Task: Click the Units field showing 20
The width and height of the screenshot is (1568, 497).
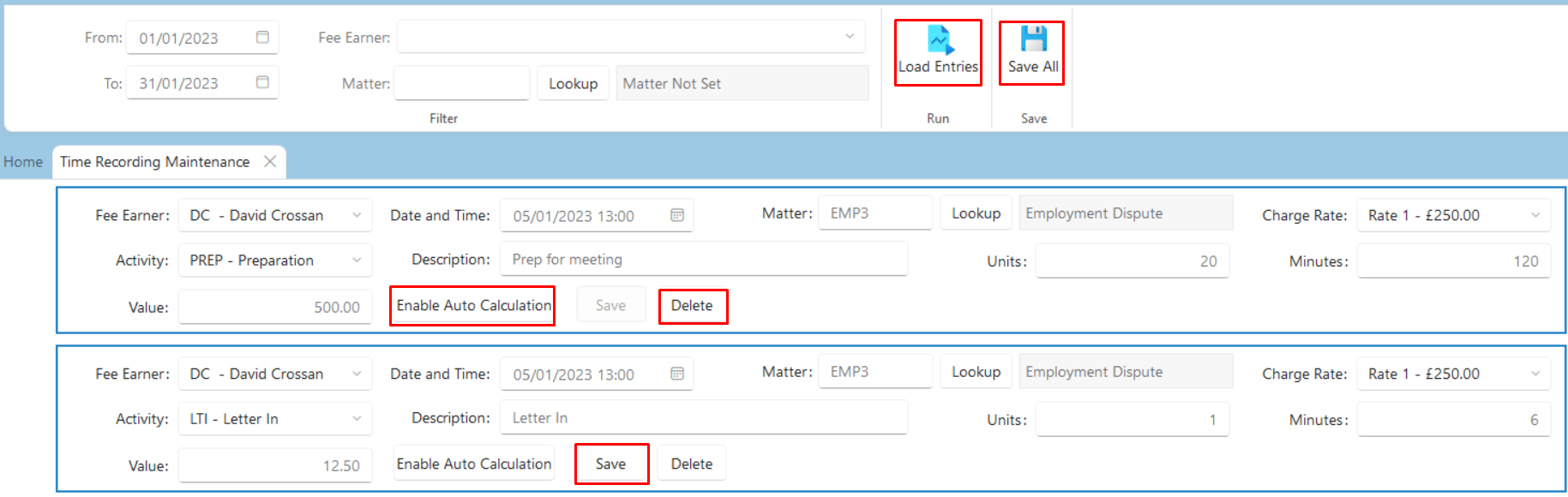Action: point(1132,261)
